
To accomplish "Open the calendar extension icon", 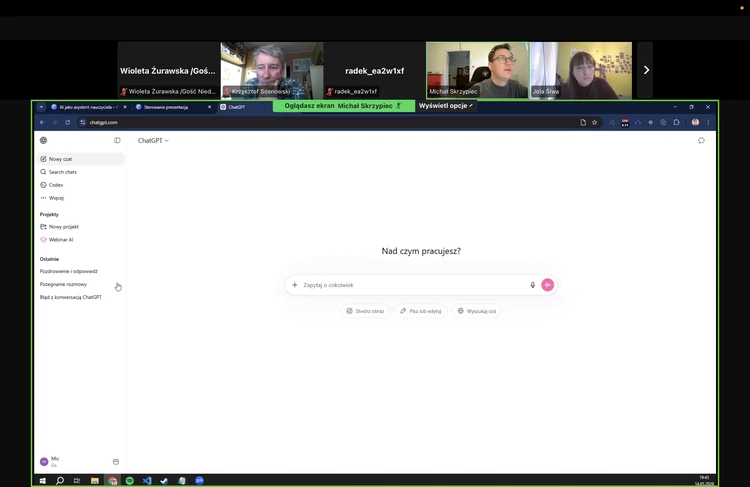I will coord(625,123).
